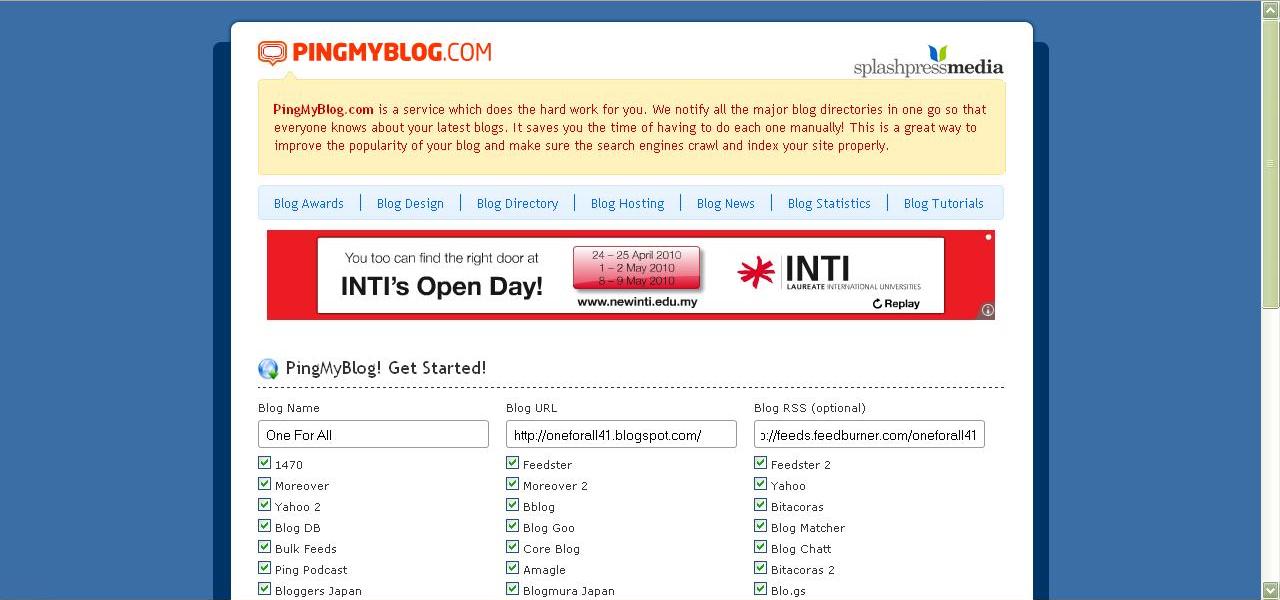Uncheck the 1470 checkbox
Image resolution: width=1280 pixels, height=600 pixels.
264,463
